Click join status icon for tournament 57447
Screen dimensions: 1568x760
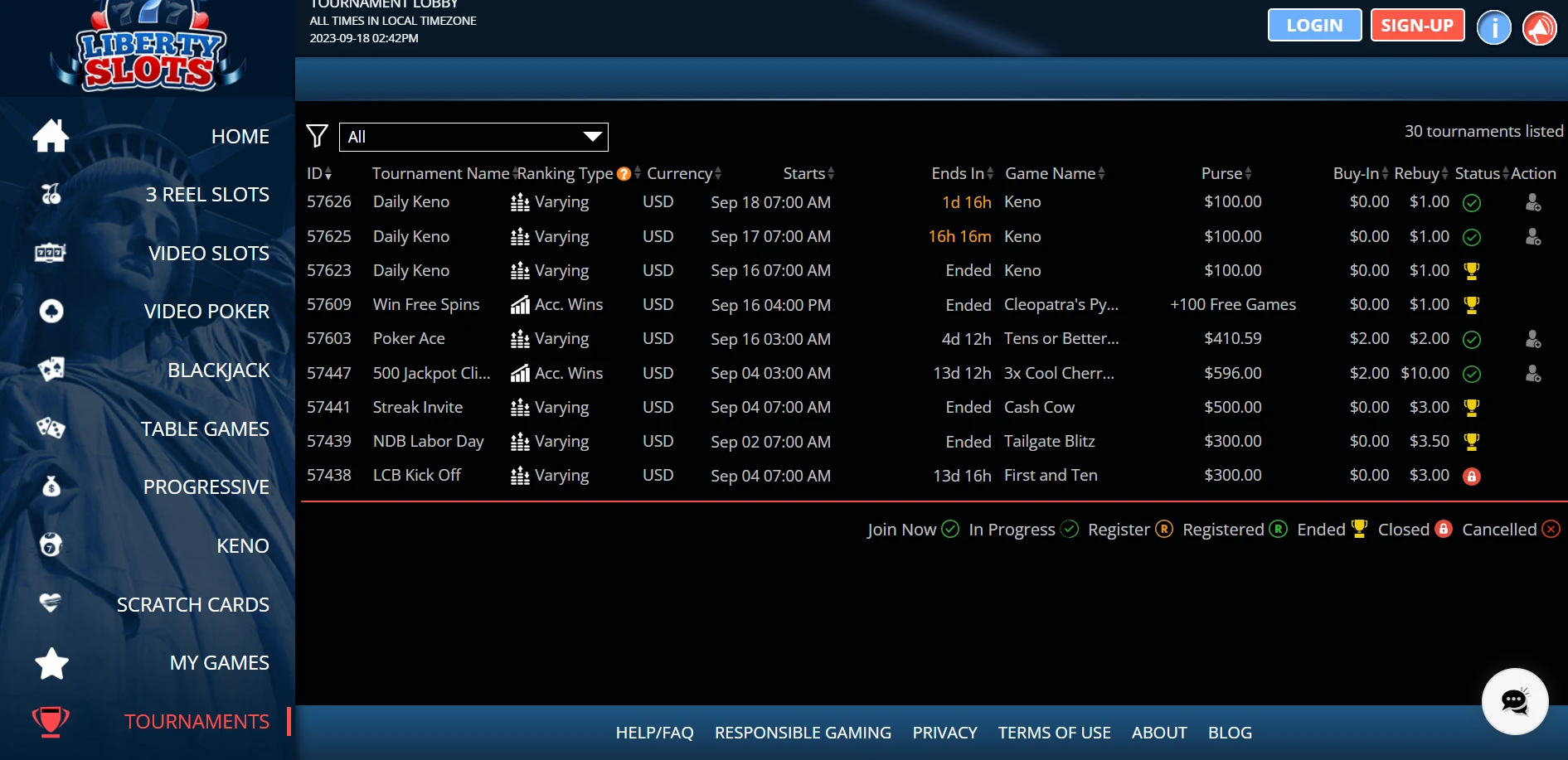point(1472,375)
